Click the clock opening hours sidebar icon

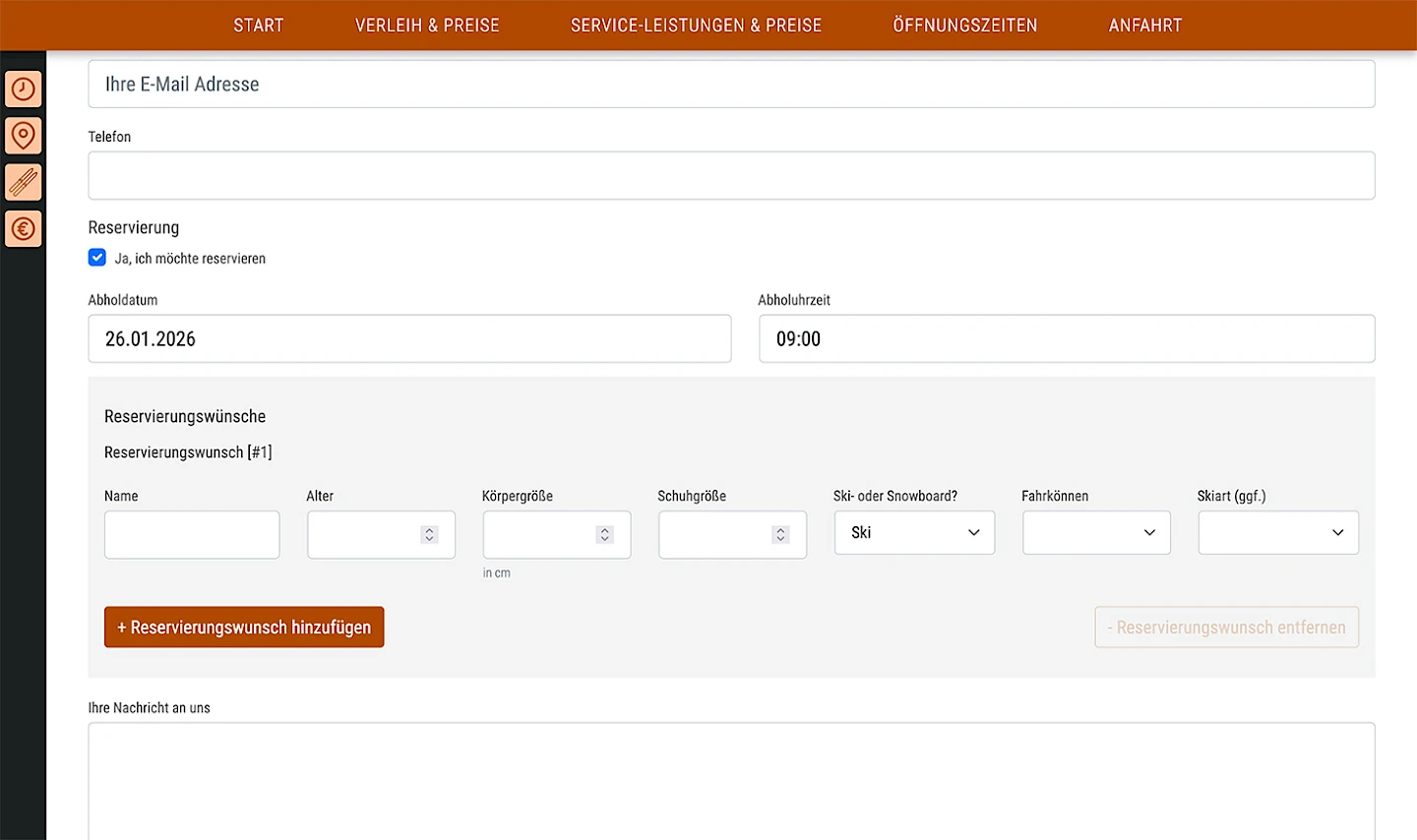(x=24, y=90)
